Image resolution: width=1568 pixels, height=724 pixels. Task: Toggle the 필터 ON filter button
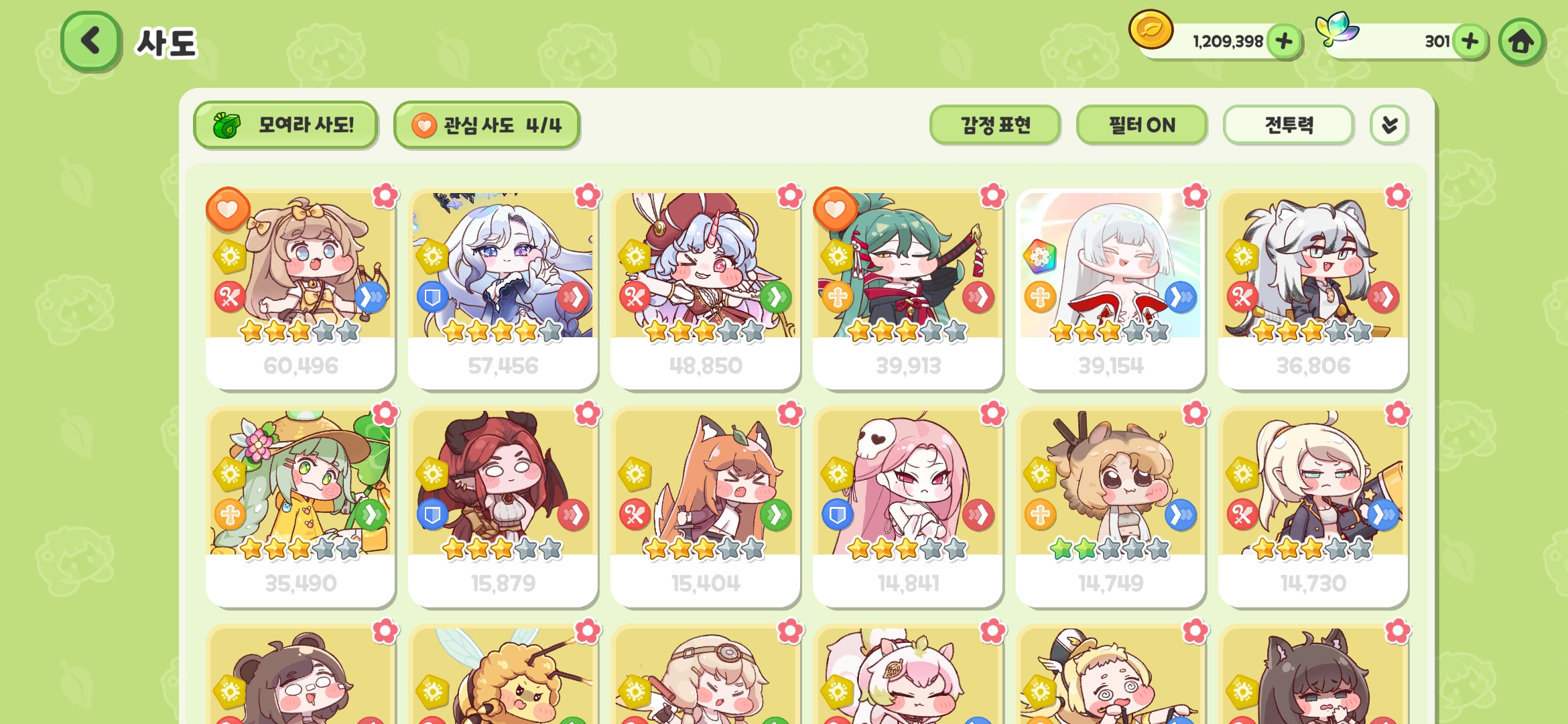(x=1142, y=125)
